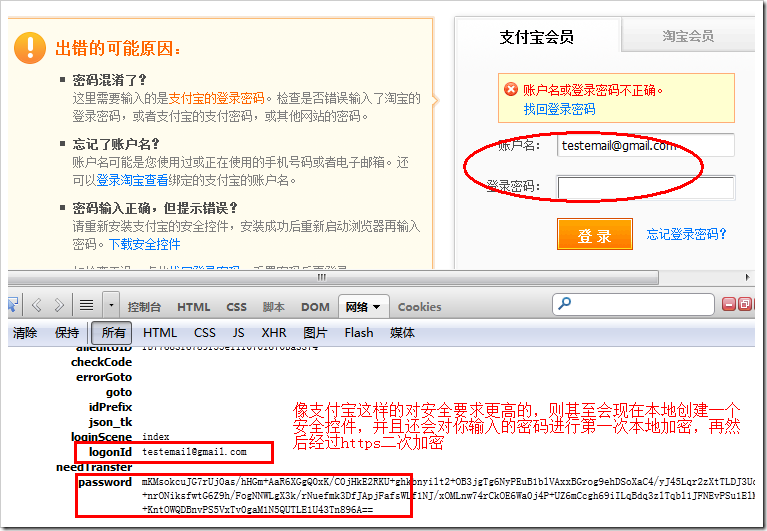The image size is (767, 531).
Task: Expand the 网络 tab dropdown menu
Action: pyautogui.click(x=379, y=307)
